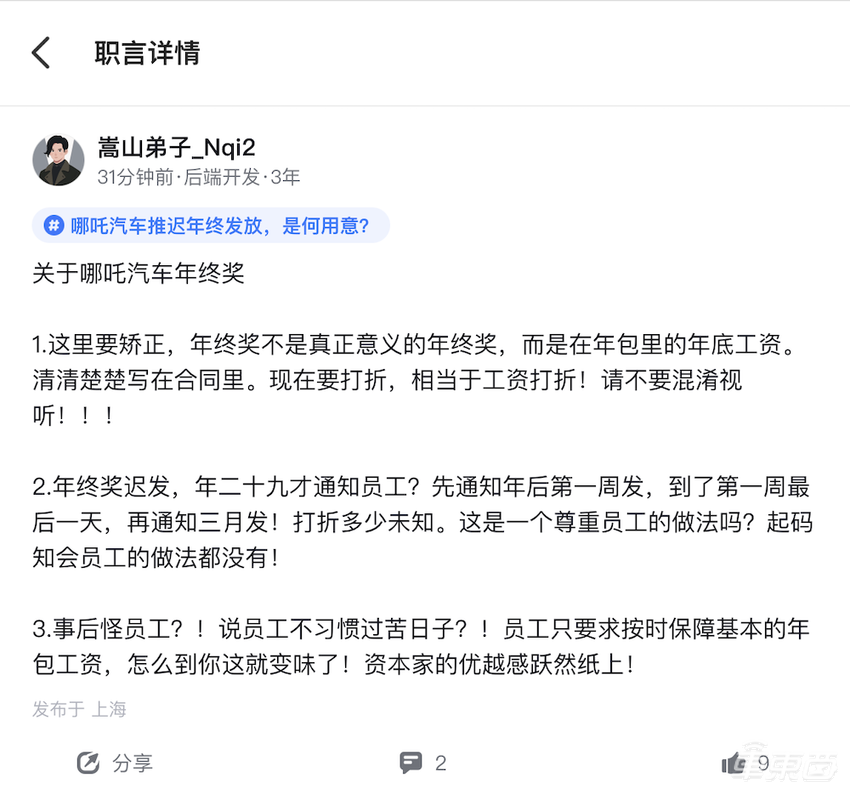
Task: Tap the 分享 share button
Action: 132,763
